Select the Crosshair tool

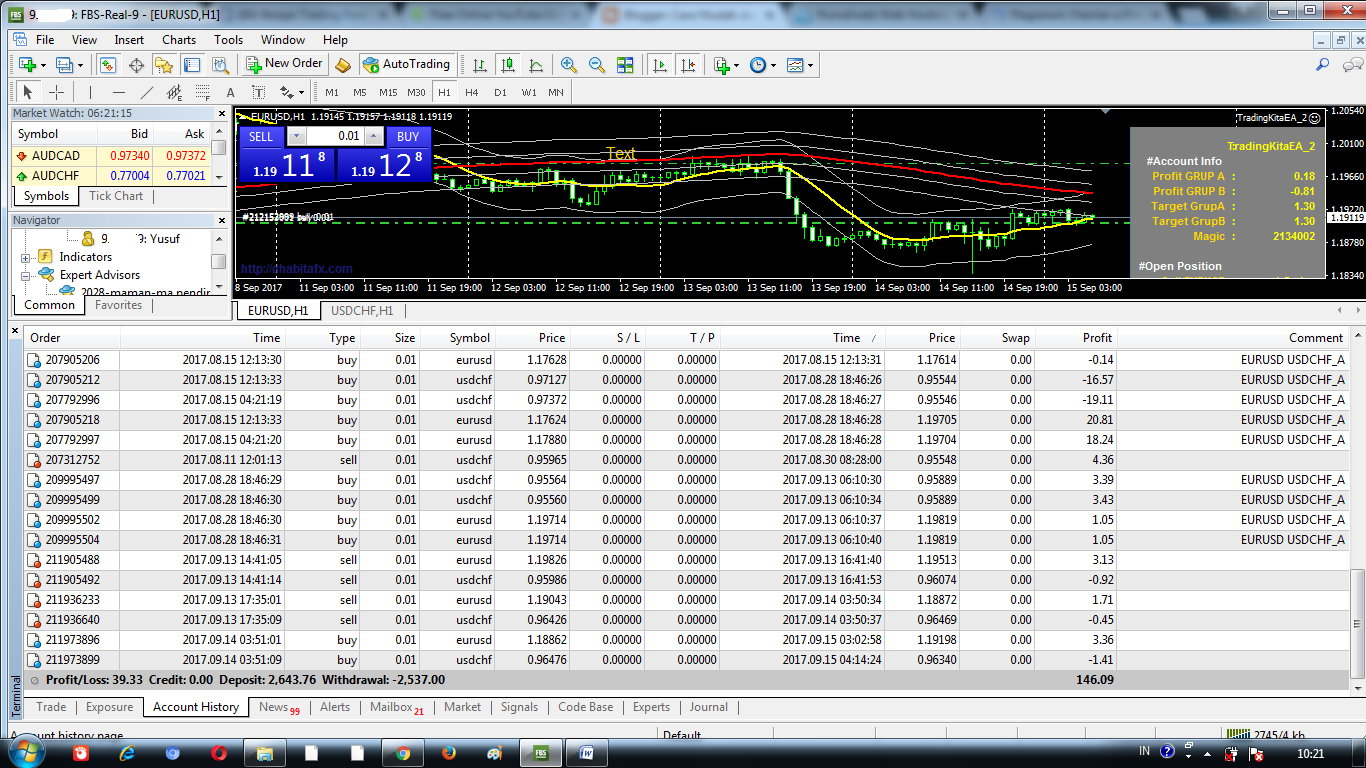point(56,91)
